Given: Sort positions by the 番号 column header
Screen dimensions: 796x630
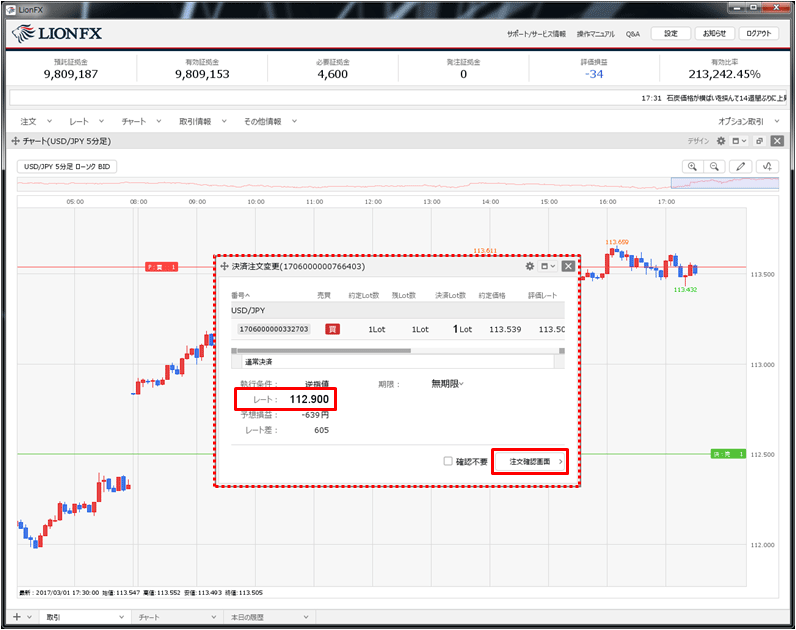Looking at the screenshot, I should click(241, 295).
